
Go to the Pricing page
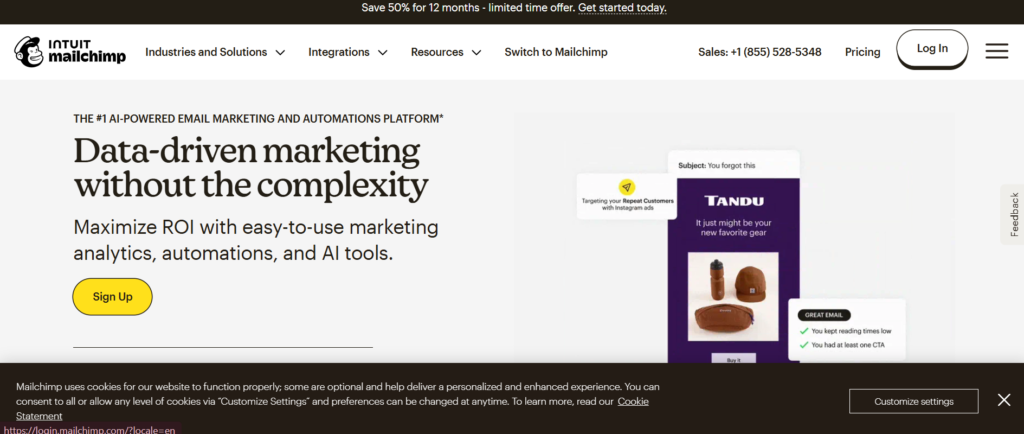click(862, 52)
